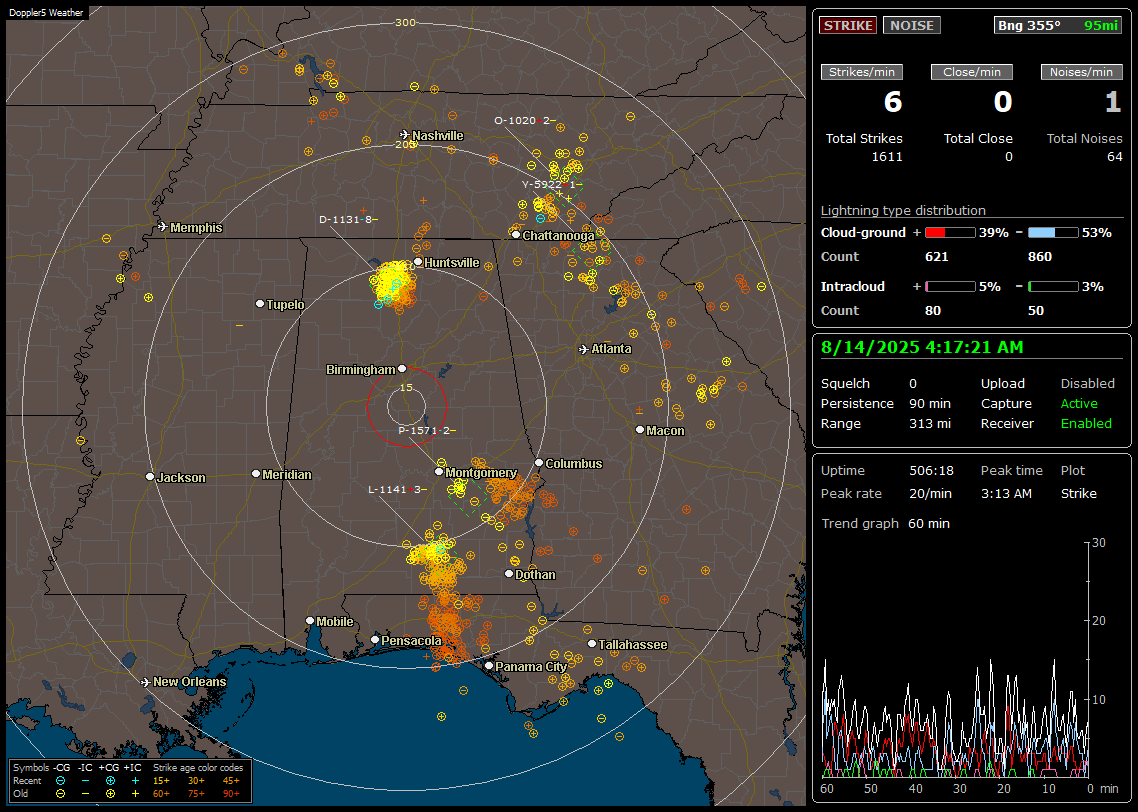Select the Mobile city marker dot
Image resolution: width=1138 pixels, height=812 pixels.
click(x=310, y=620)
